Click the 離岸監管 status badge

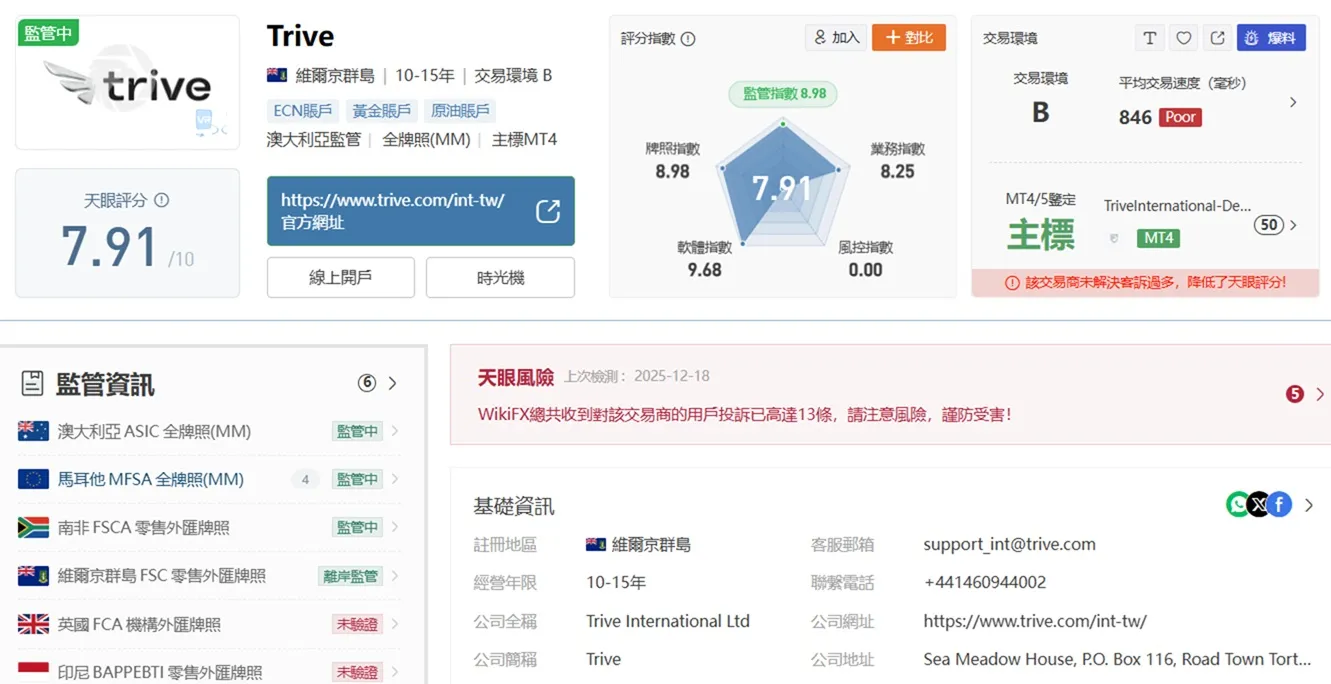pyautogui.click(x=350, y=576)
